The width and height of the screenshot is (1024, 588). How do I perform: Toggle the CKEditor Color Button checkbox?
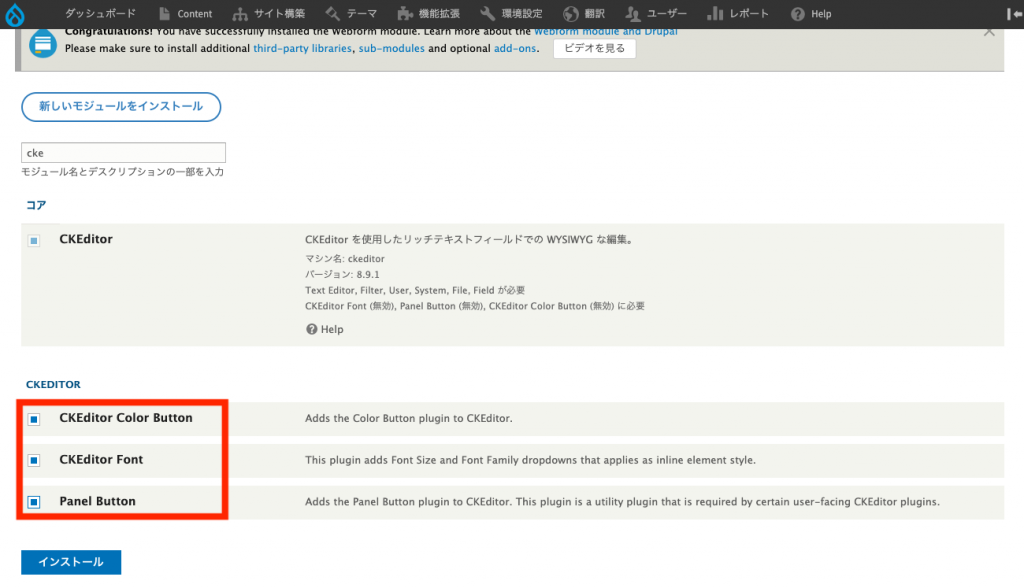(x=34, y=419)
